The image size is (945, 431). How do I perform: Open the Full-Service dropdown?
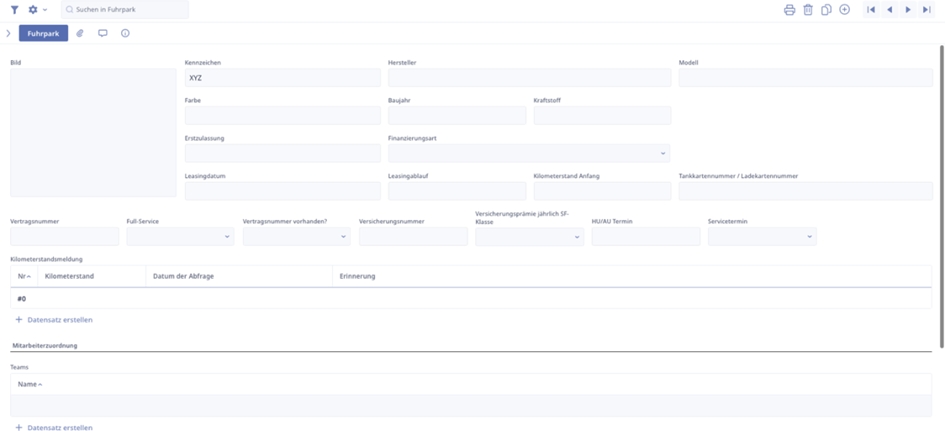pos(180,237)
